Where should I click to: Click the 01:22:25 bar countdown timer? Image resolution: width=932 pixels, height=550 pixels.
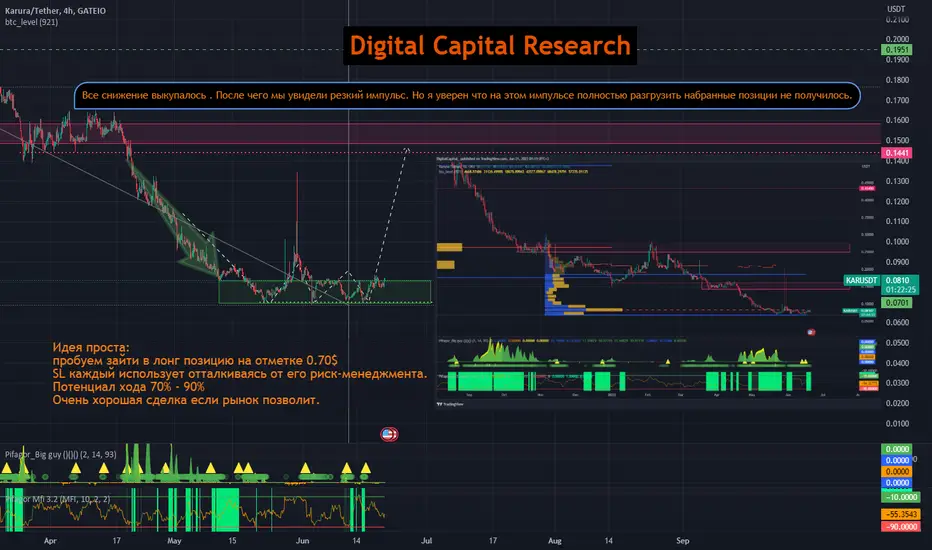[898, 290]
